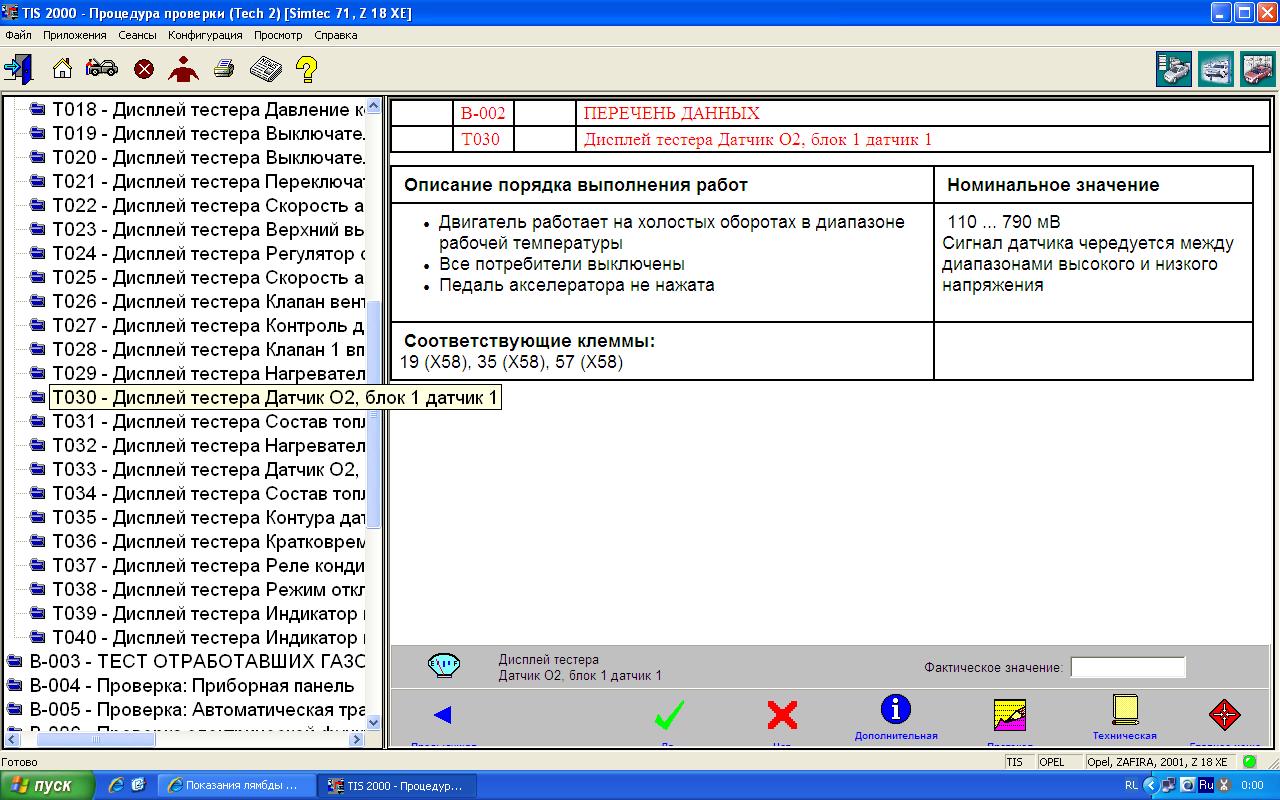This screenshot has width=1280, height=800.
Task: Click language indicator Ru in tray
Action: point(1206,785)
